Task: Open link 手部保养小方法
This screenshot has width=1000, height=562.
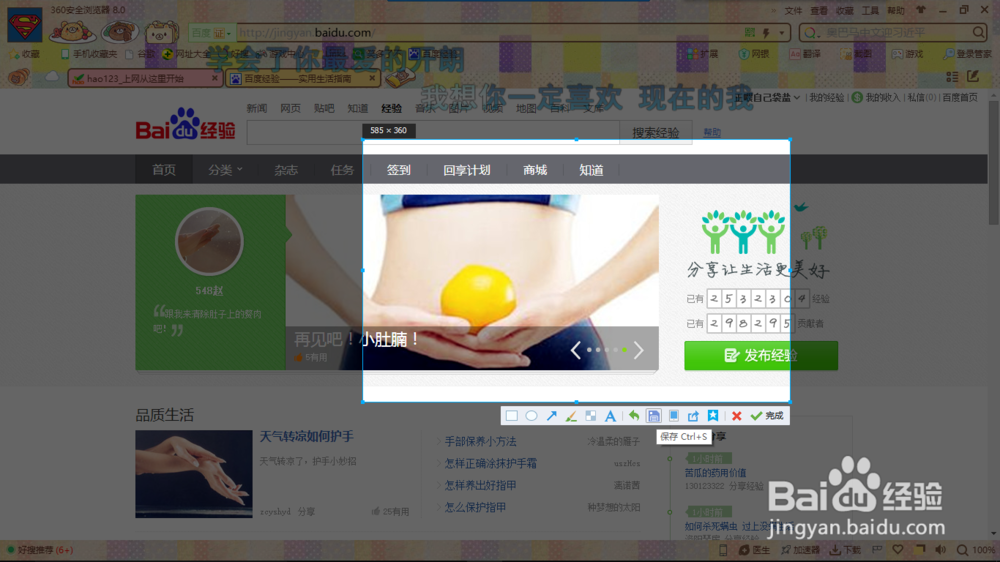Action: pyautogui.click(x=480, y=441)
